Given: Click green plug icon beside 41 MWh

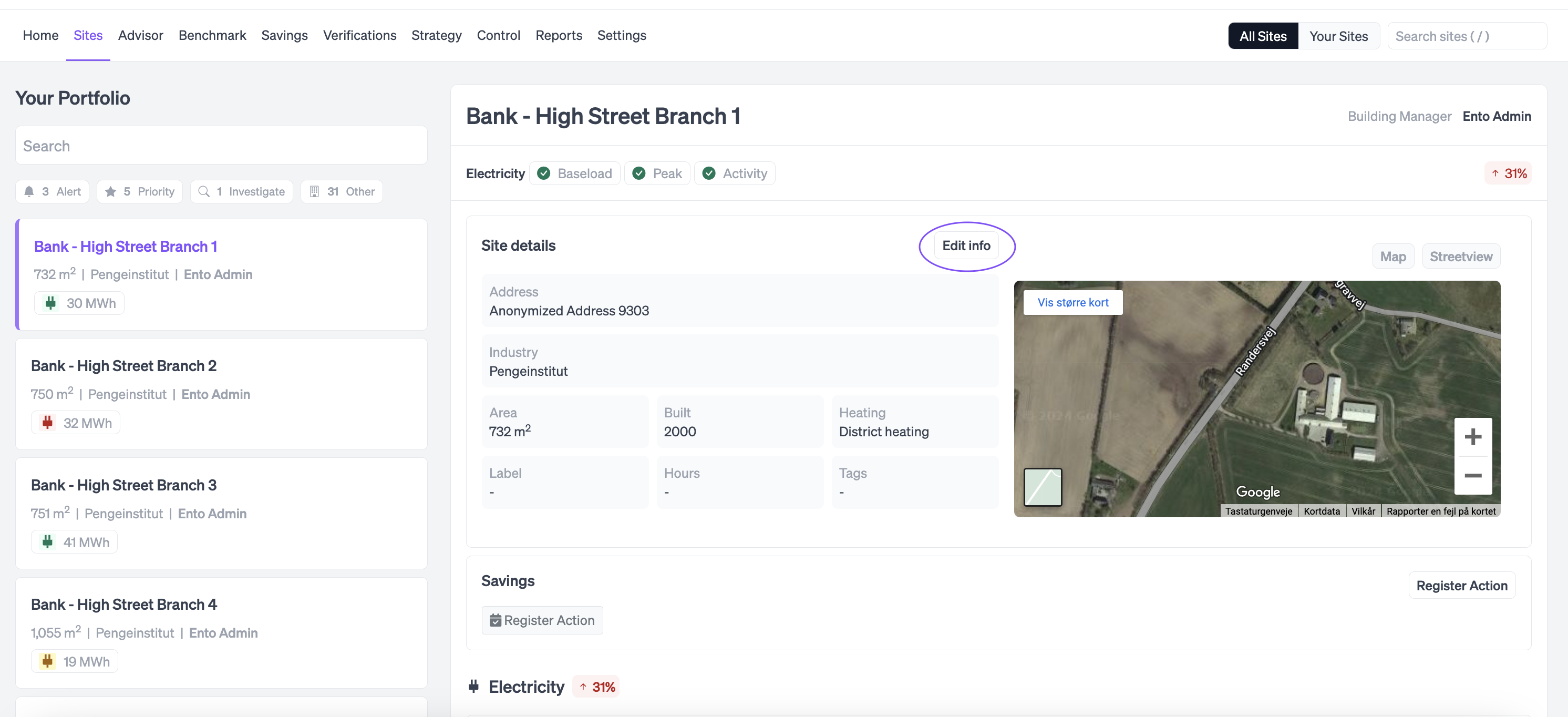Looking at the screenshot, I should tap(47, 542).
